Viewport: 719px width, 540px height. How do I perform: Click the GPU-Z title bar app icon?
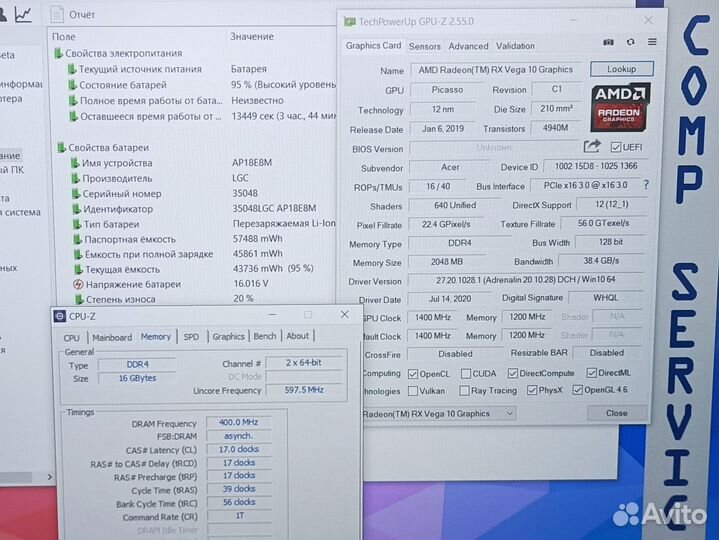[x=350, y=22]
